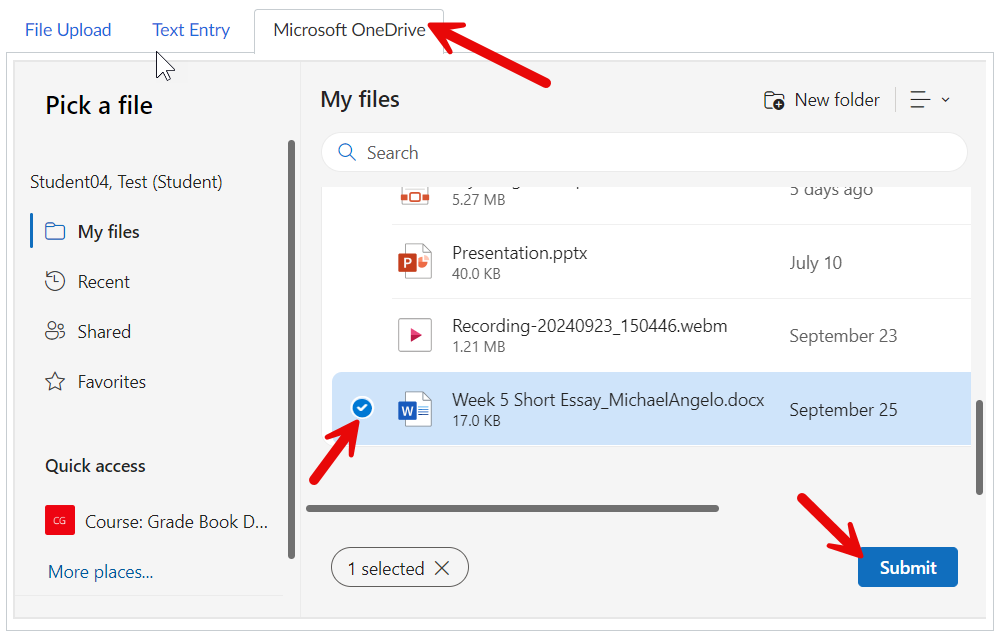Viewport: 1000px width, 640px height.
Task: Open the Shared section
Action: [x=104, y=331]
